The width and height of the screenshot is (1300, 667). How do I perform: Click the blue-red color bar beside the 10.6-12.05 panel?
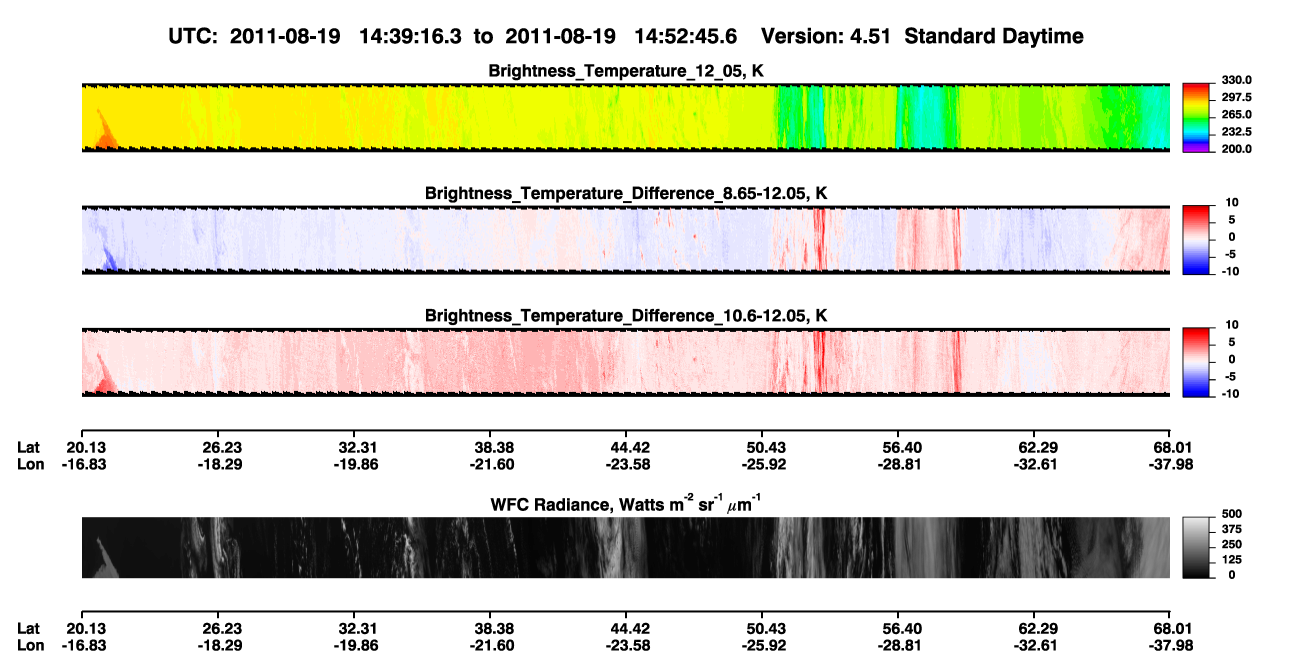point(1194,362)
